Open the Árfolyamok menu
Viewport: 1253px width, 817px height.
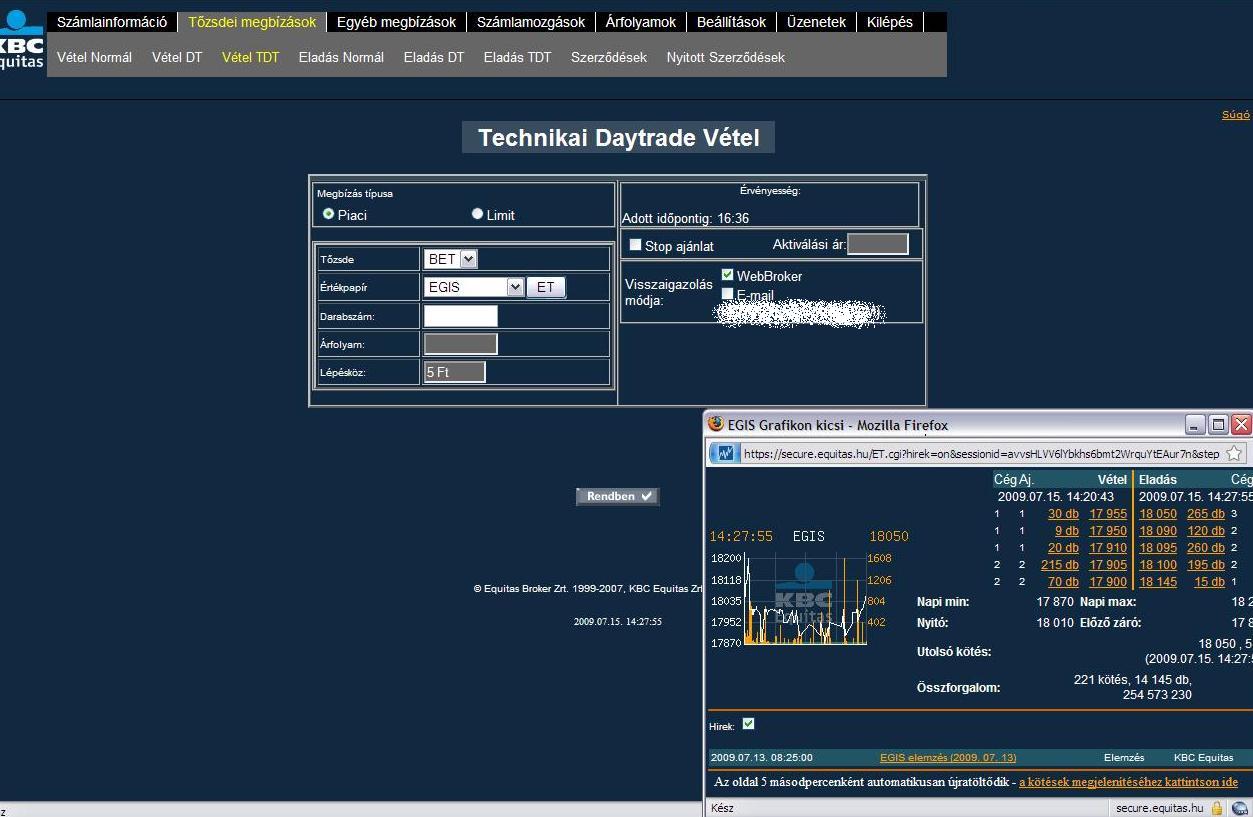[641, 22]
